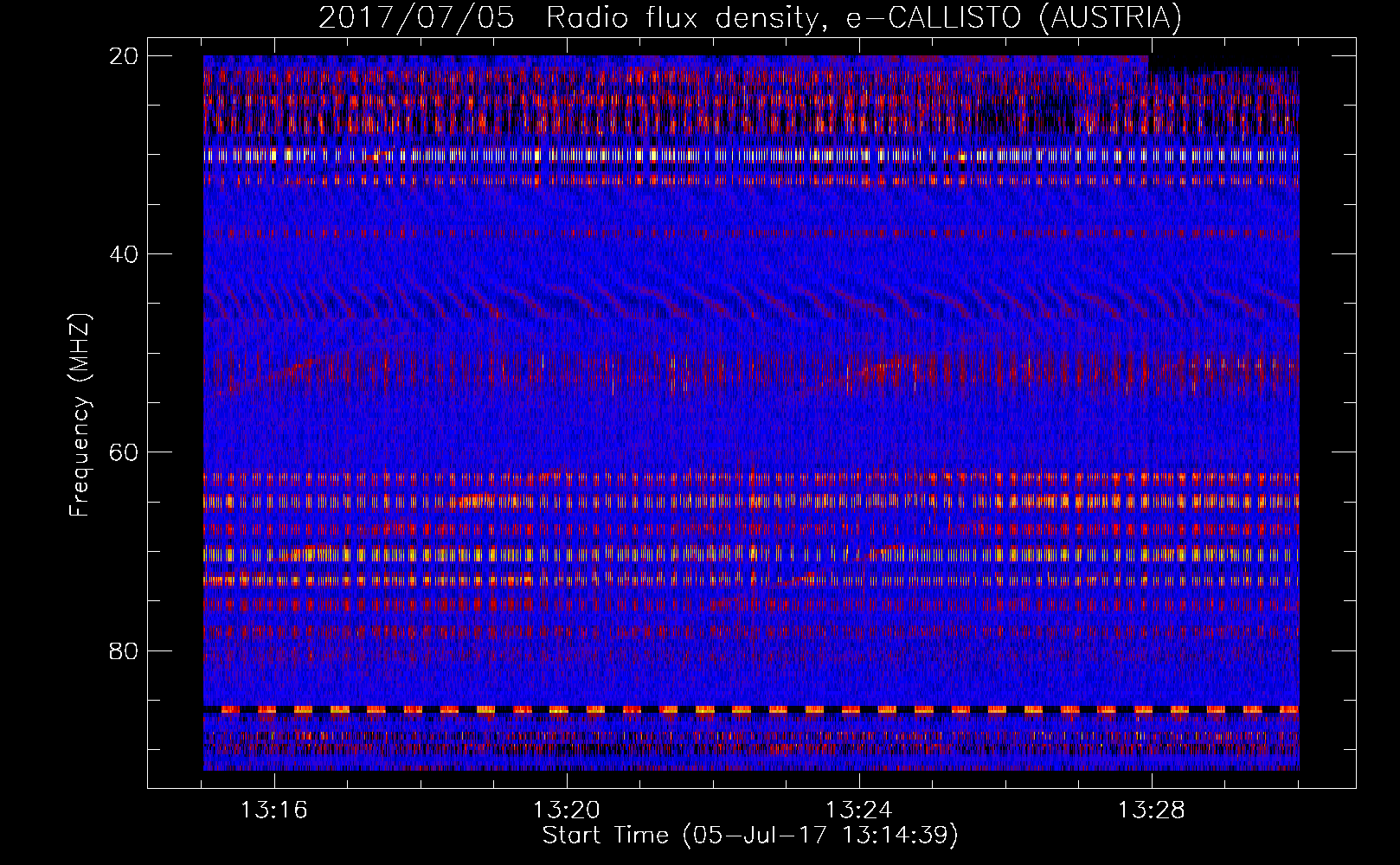
Task: Click the '60' frequency tick label
Action: (x=125, y=452)
